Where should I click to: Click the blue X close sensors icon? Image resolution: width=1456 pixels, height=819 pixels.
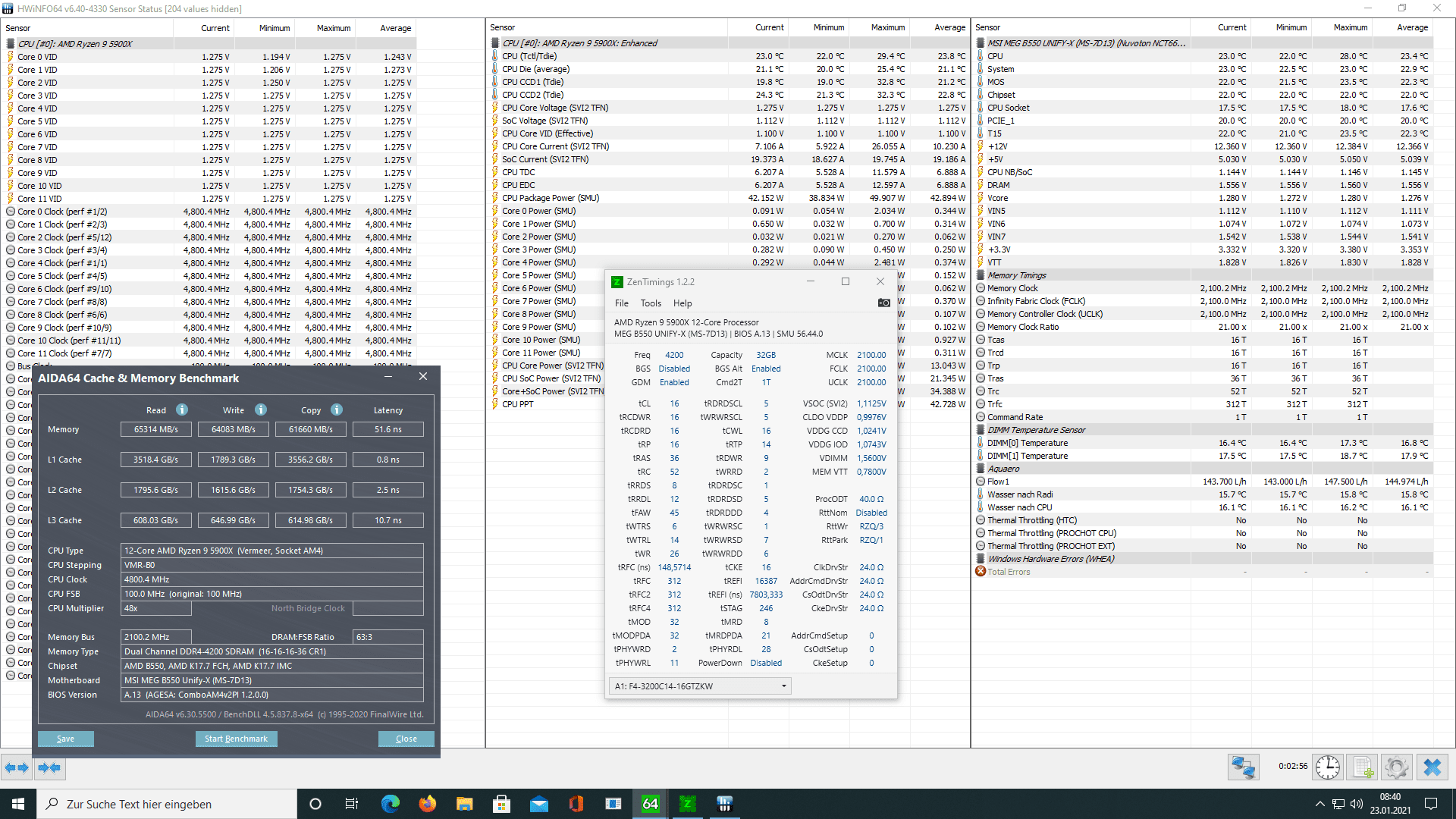coord(1432,767)
